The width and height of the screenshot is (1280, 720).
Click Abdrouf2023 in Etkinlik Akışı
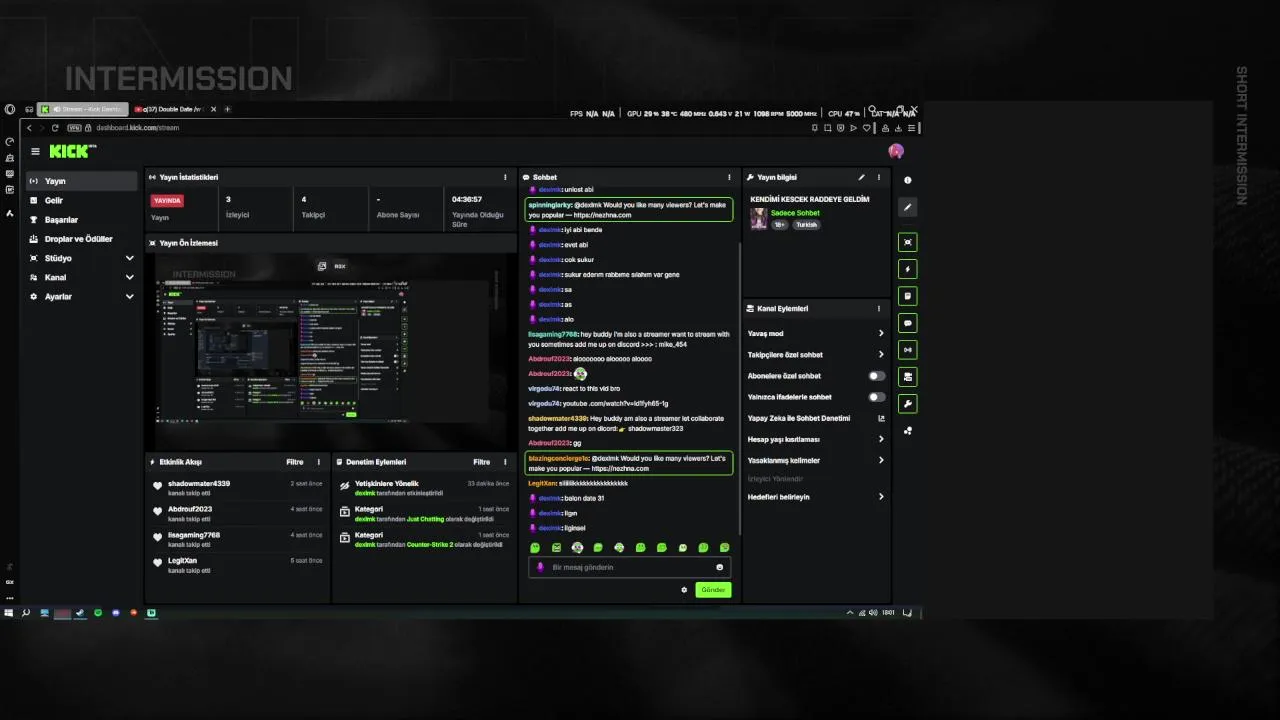(x=190, y=509)
